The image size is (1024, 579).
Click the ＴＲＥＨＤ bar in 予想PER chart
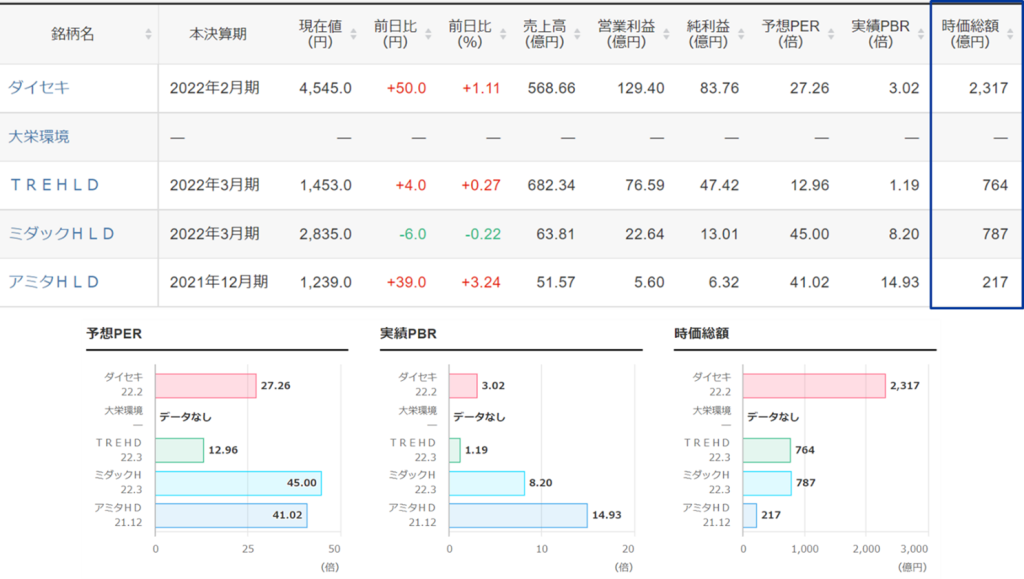pyautogui.click(x=180, y=450)
